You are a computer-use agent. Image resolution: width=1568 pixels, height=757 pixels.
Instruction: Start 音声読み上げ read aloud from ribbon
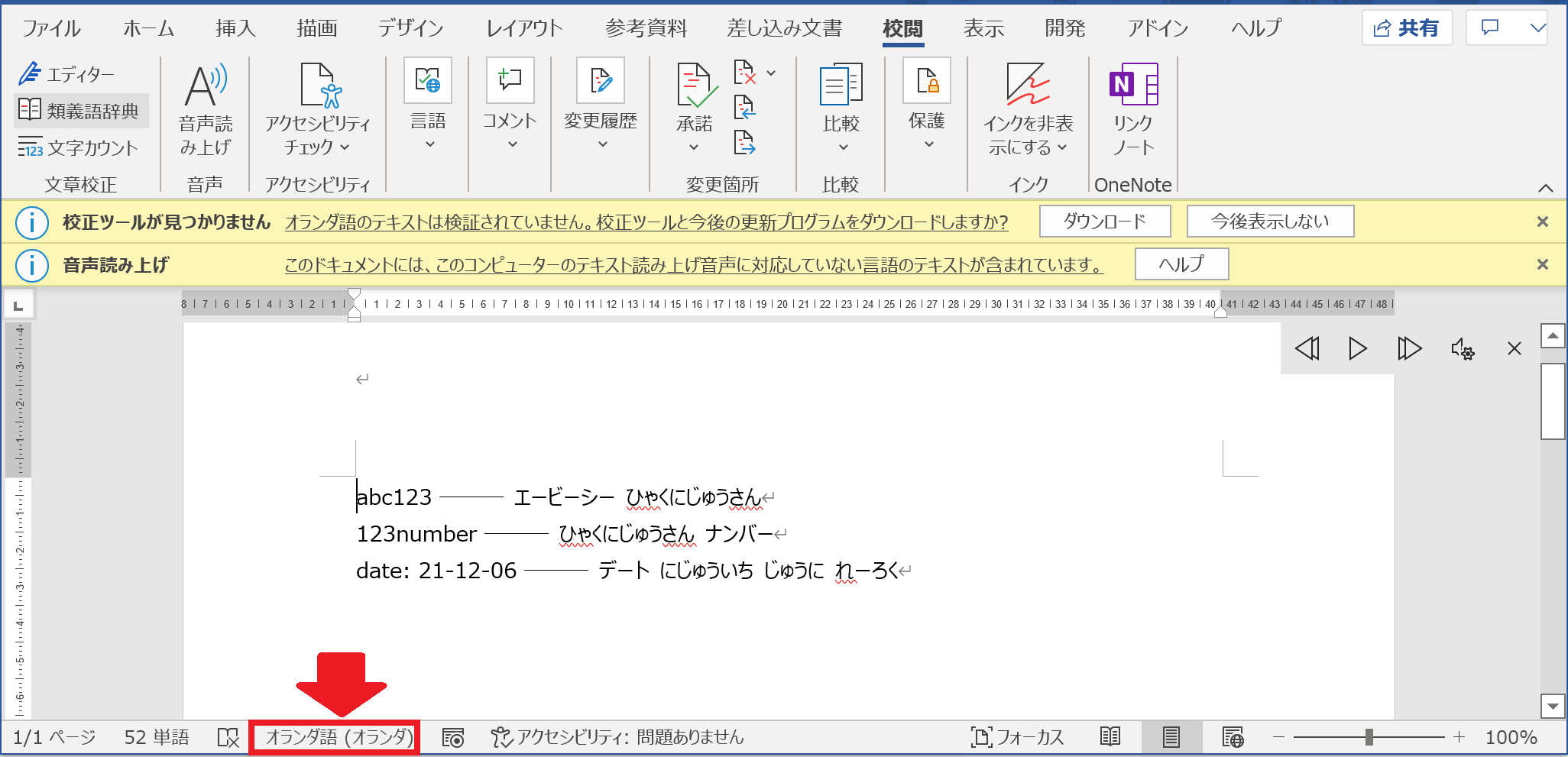pyautogui.click(x=206, y=108)
